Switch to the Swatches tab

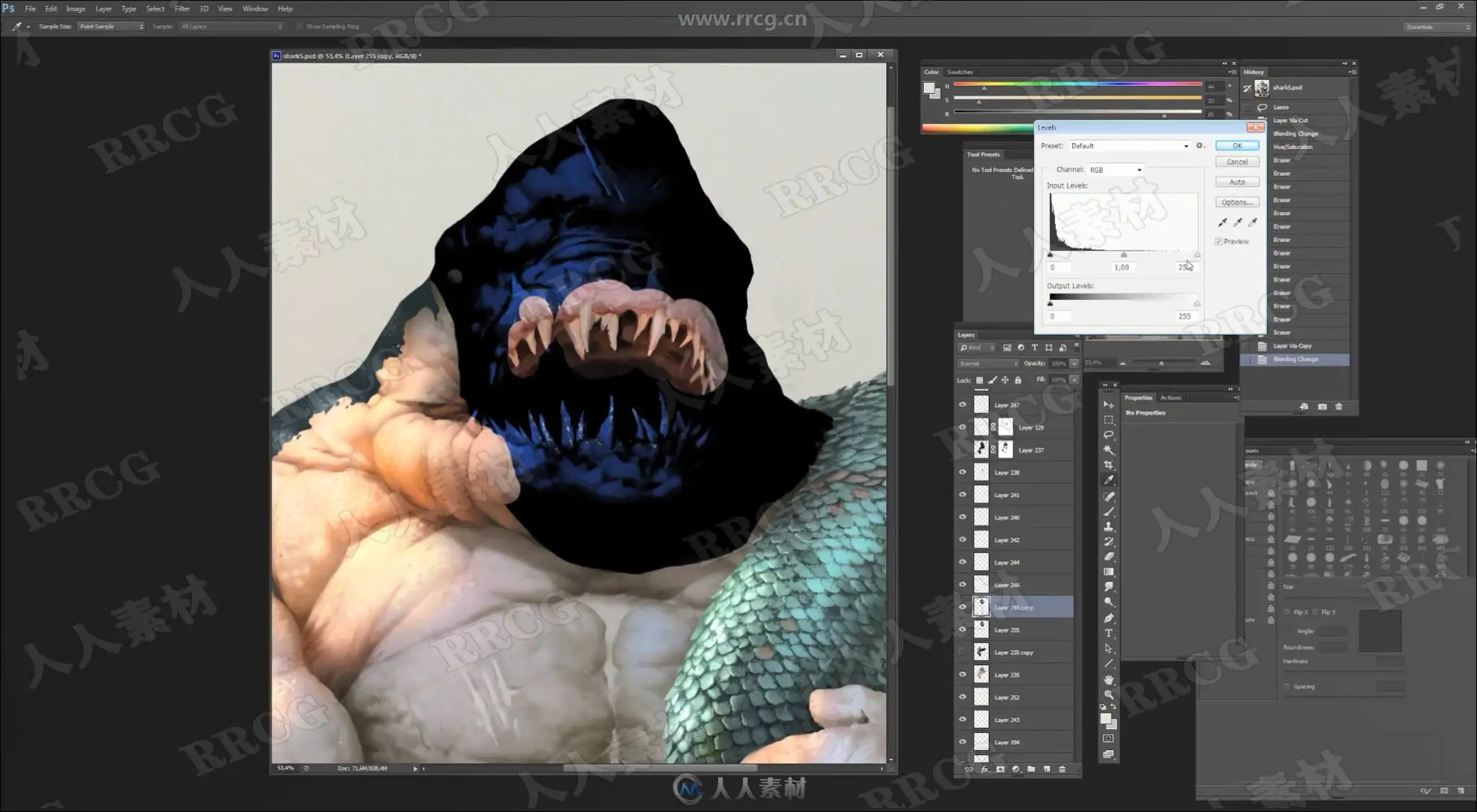click(959, 72)
